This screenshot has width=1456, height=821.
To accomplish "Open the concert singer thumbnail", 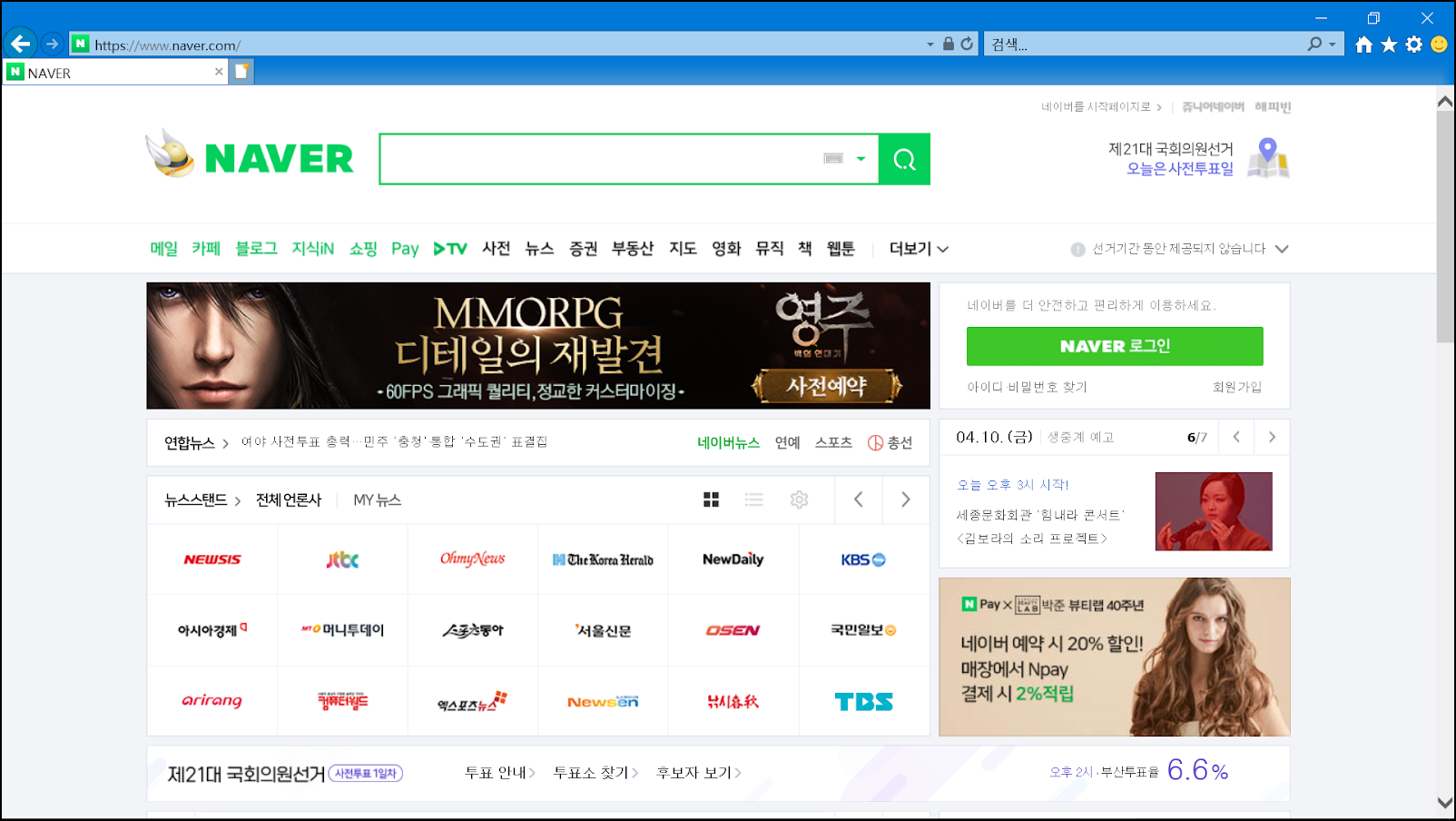I will point(1214,511).
